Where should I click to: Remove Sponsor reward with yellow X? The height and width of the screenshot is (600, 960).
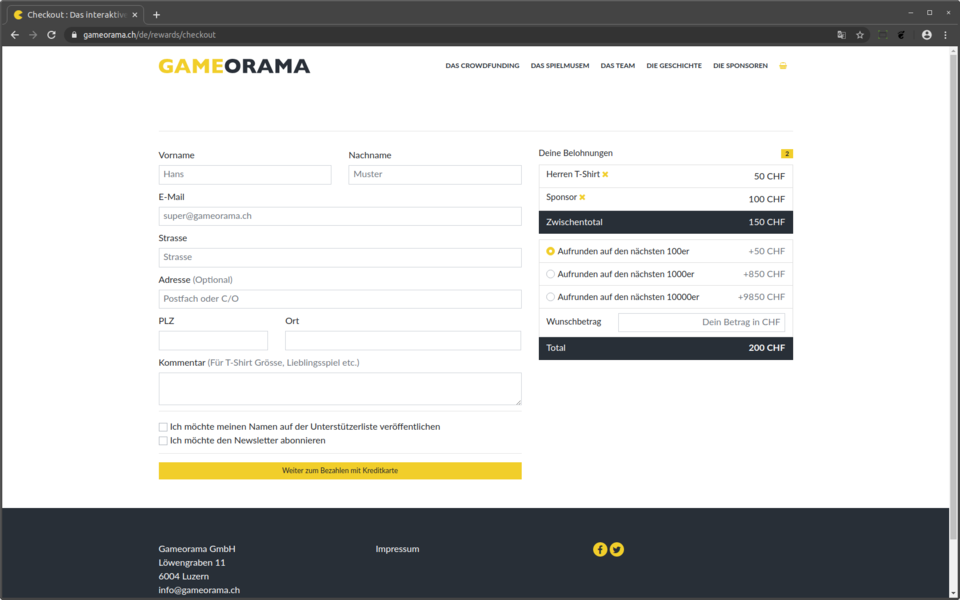tap(582, 198)
